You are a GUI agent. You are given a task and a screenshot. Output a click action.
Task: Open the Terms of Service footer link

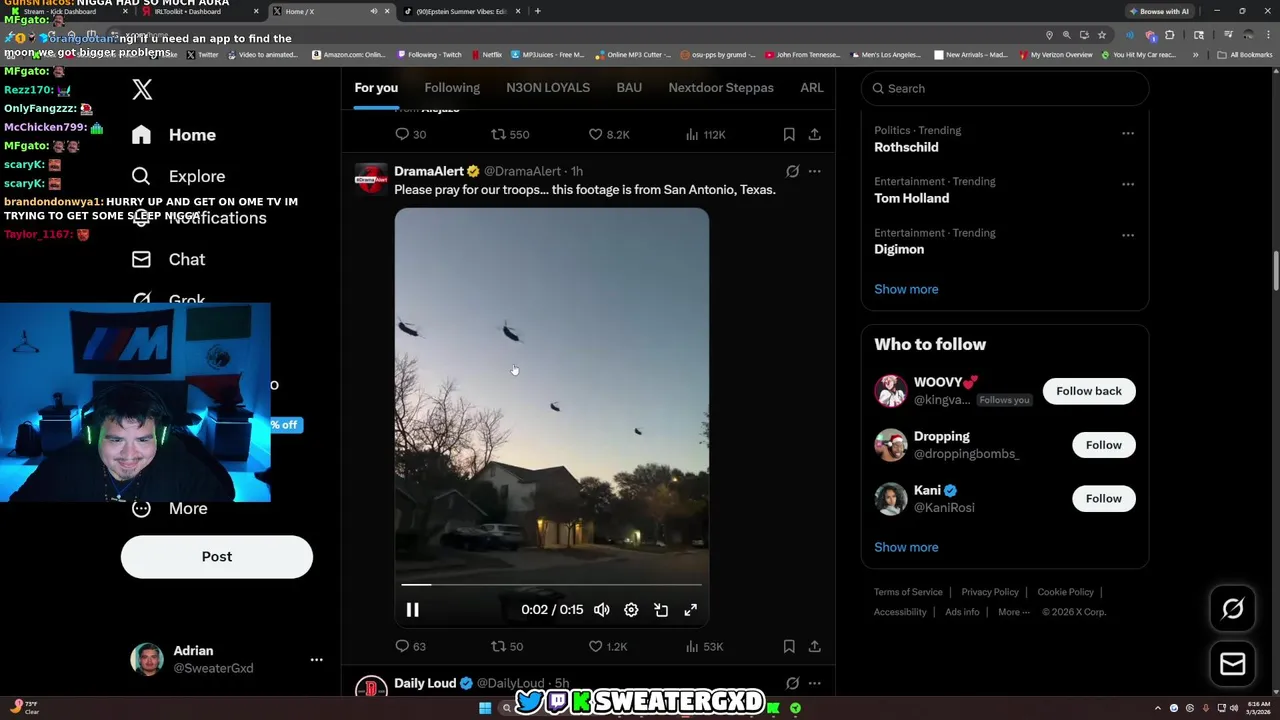tap(908, 592)
